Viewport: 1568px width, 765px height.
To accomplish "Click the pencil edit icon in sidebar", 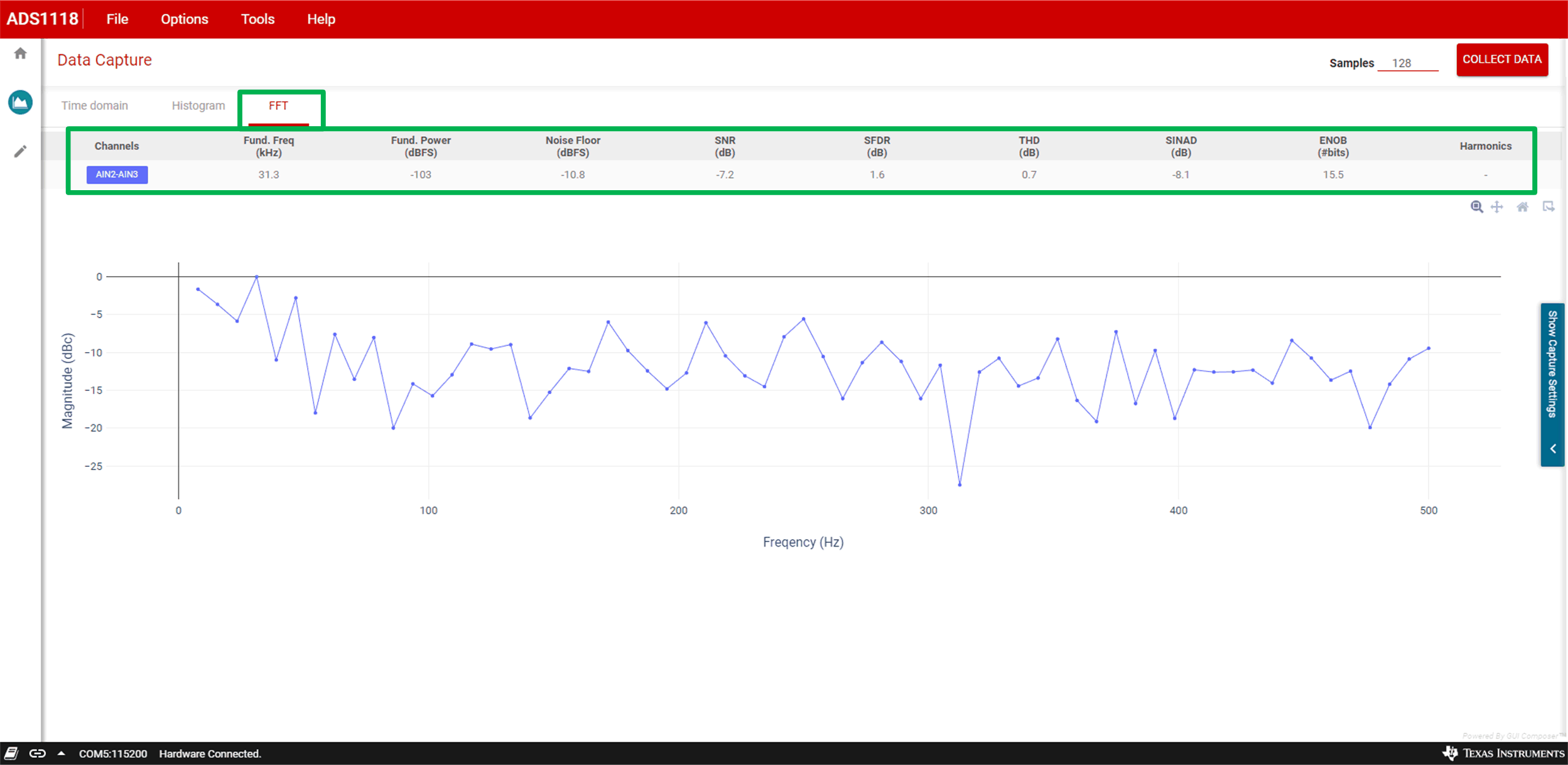I will click(x=20, y=151).
